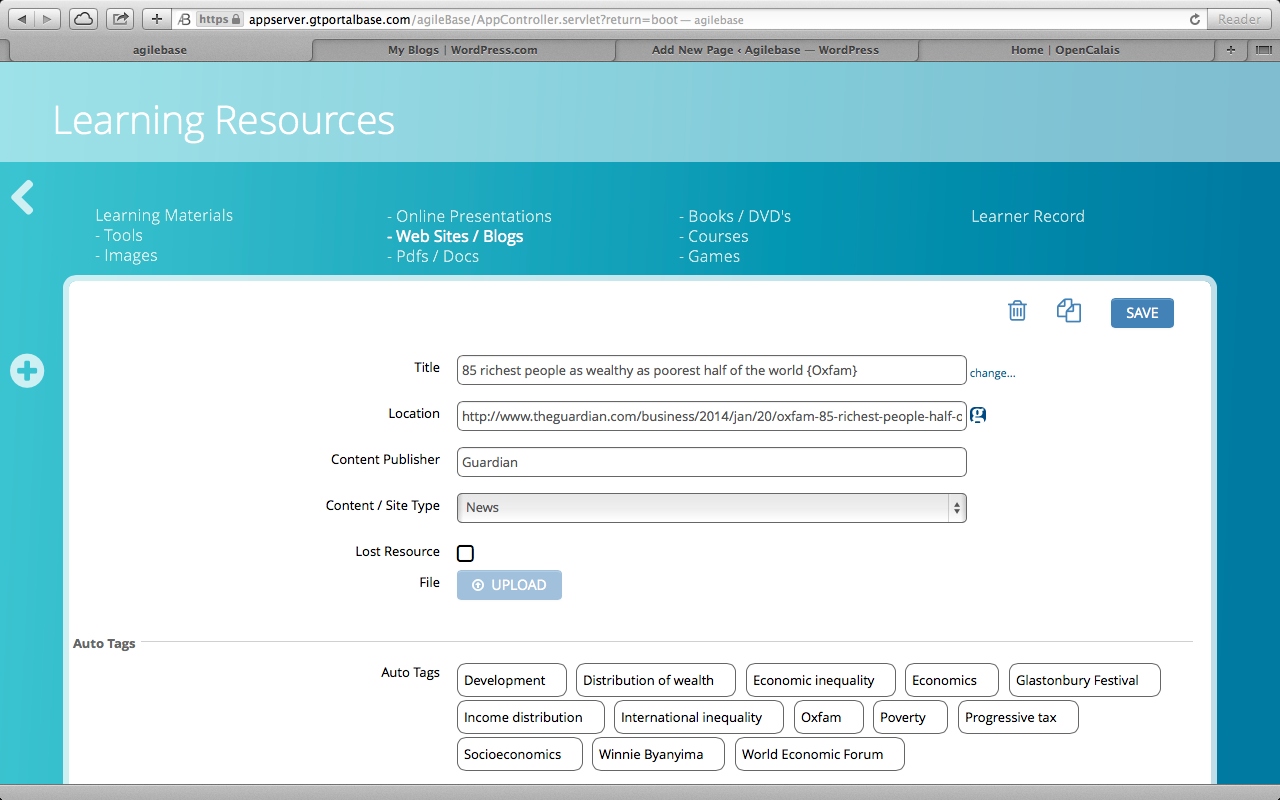1280x800 pixels.
Task: Click the browser iCloud tabs icon
Action: pos(85,19)
